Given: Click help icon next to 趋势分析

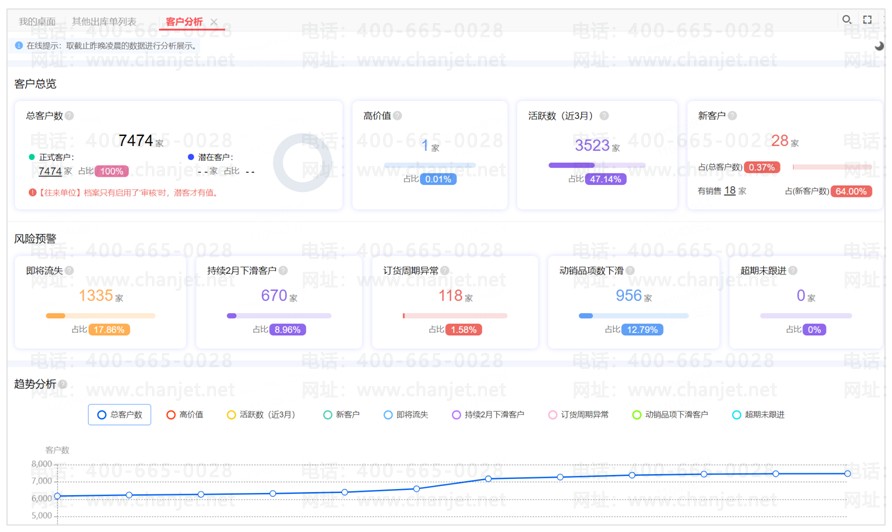Looking at the screenshot, I should 63,384.
